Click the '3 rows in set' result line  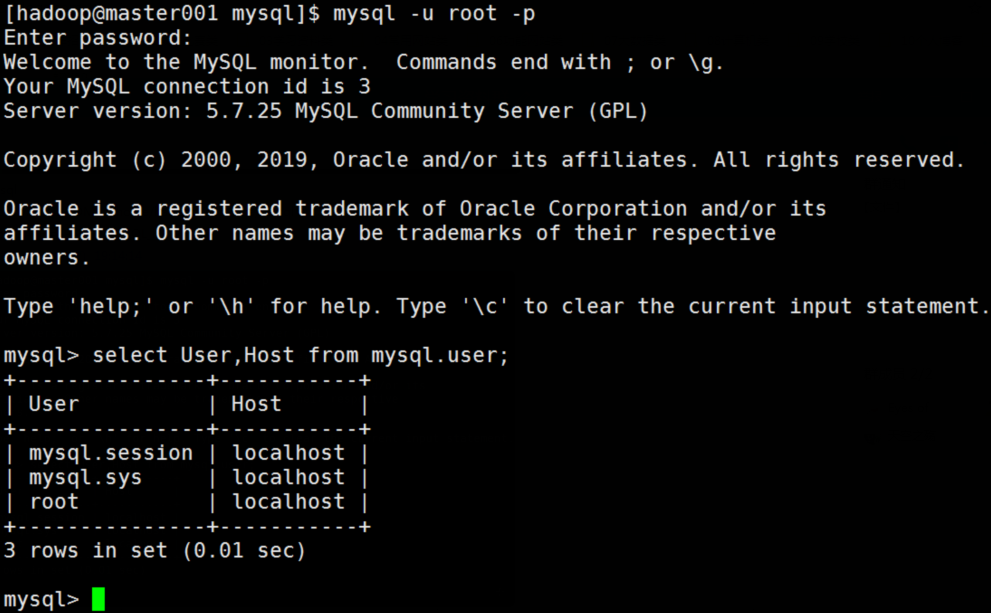(x=154, y=550)
